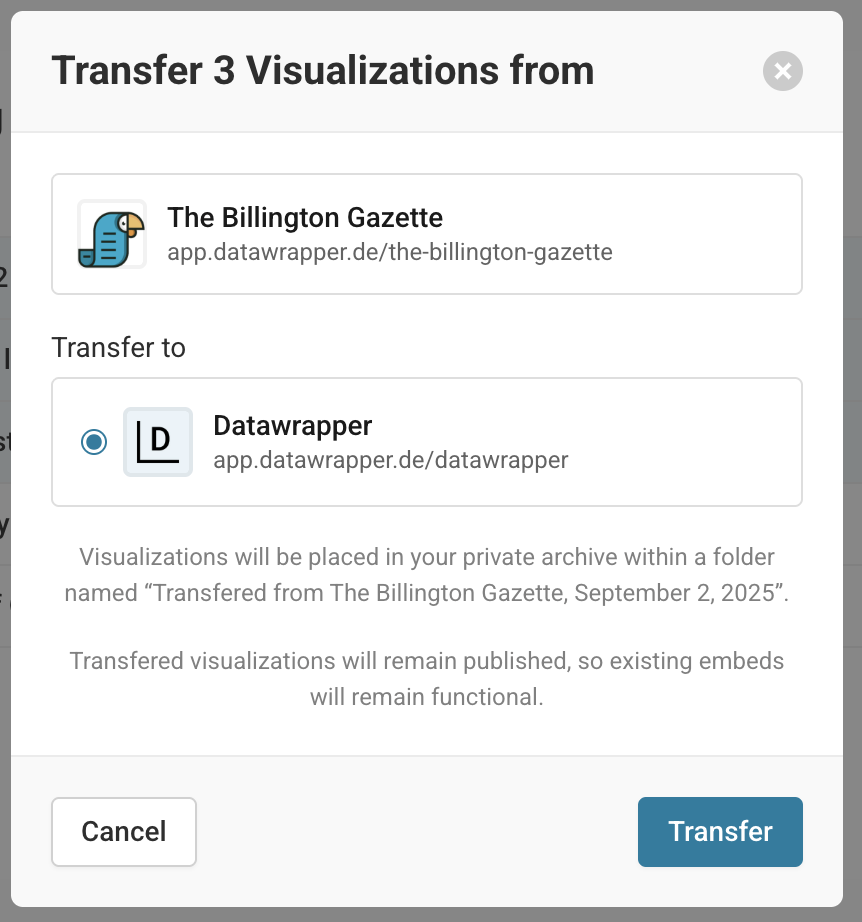Viewport: 862px width, 922px height.
Task: Close the transfer dialog with X icon
Action: [x=783, y=71]
